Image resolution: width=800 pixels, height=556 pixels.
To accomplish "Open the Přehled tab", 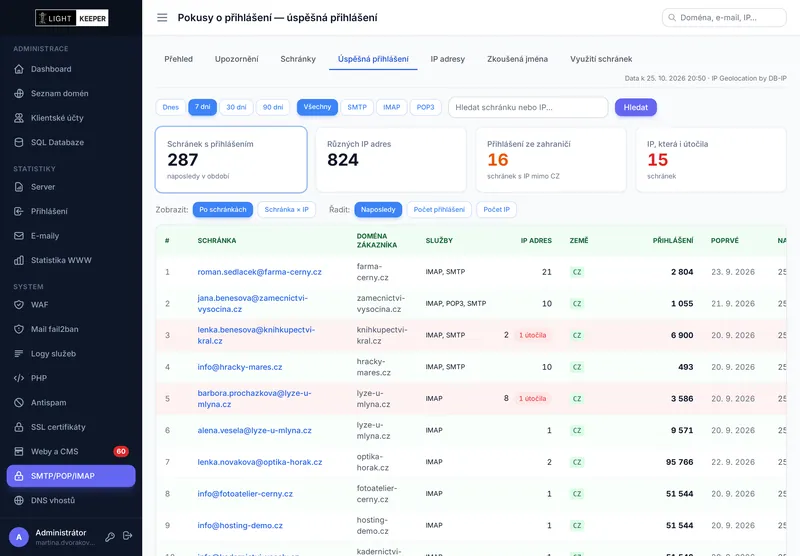I will point(179,59).
